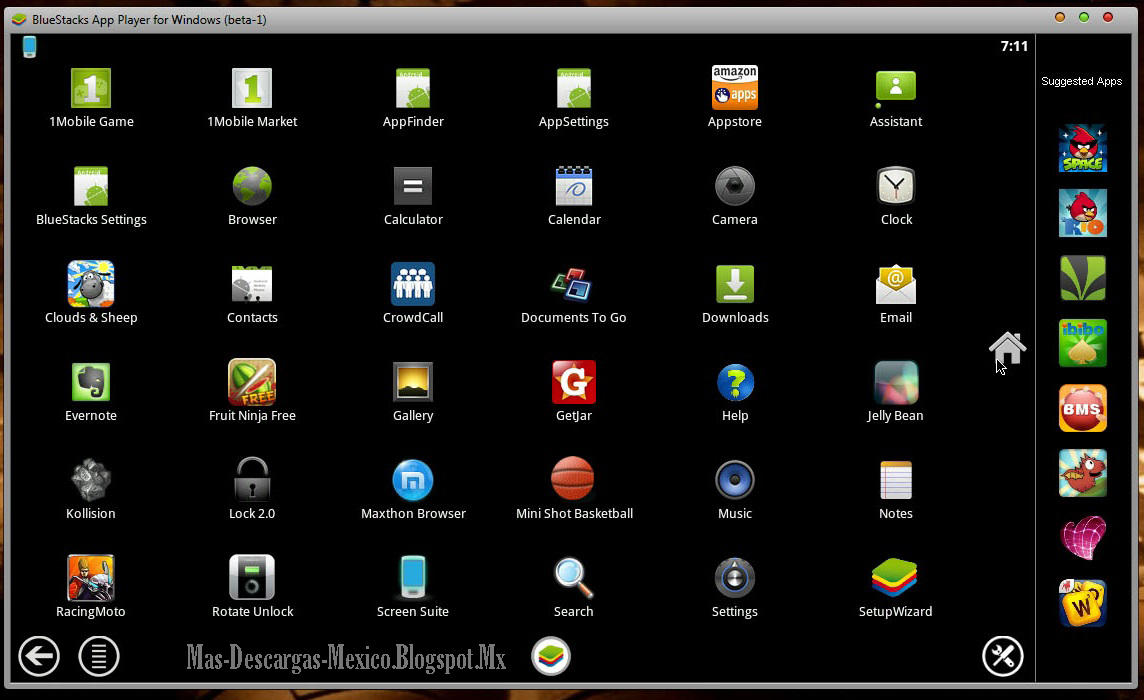This screenshot has height=700, width=1144.
Task: Open suggested app Angry Birds Rio
Action: (x=1083, y=213)
